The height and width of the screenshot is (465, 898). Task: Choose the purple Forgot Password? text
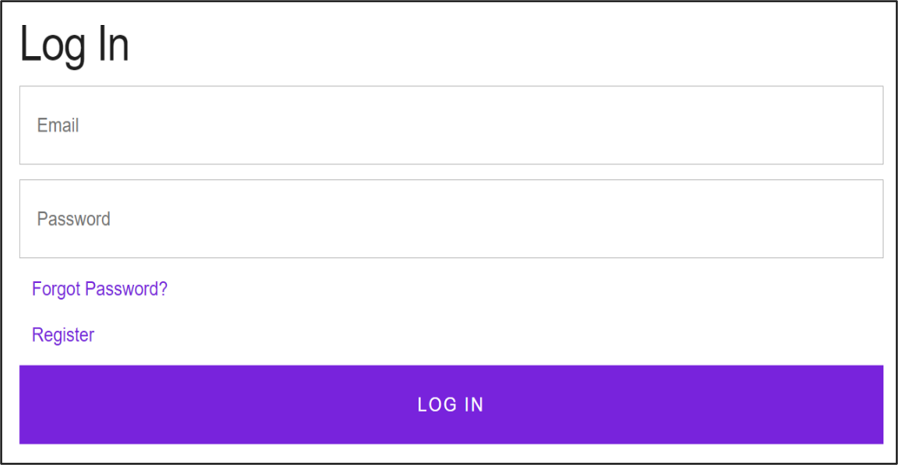(x=100, y=289)
